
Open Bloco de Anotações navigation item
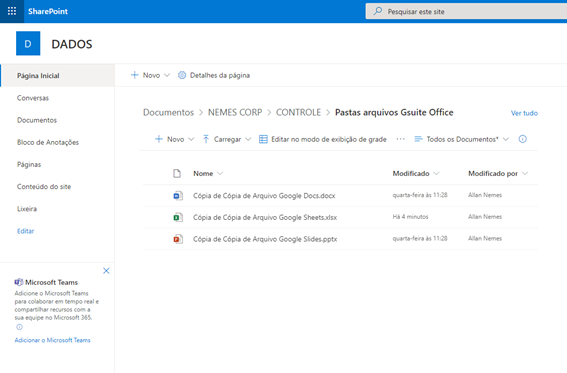tap(48, 142)
